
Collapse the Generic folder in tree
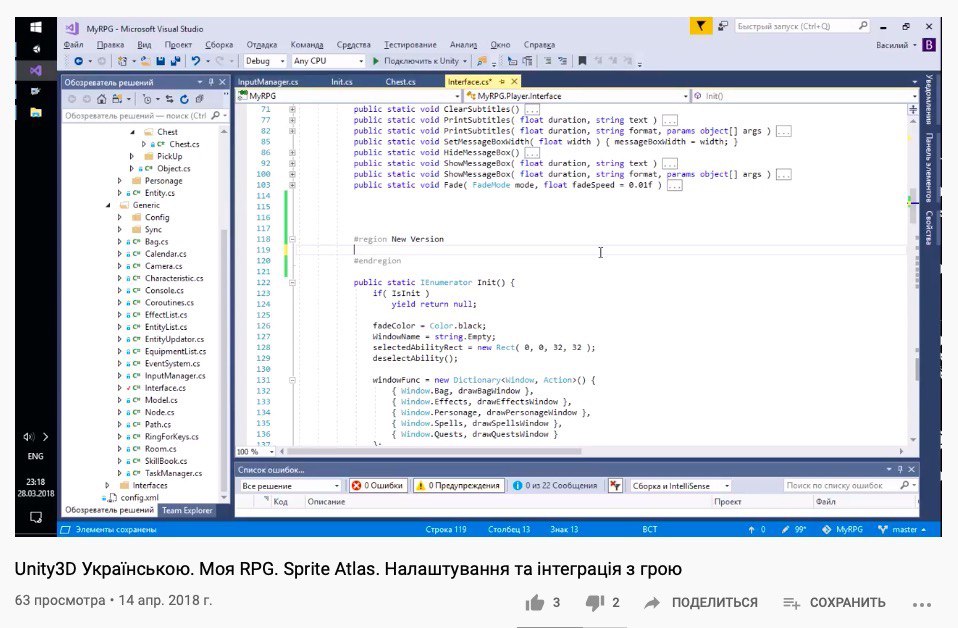108,205
